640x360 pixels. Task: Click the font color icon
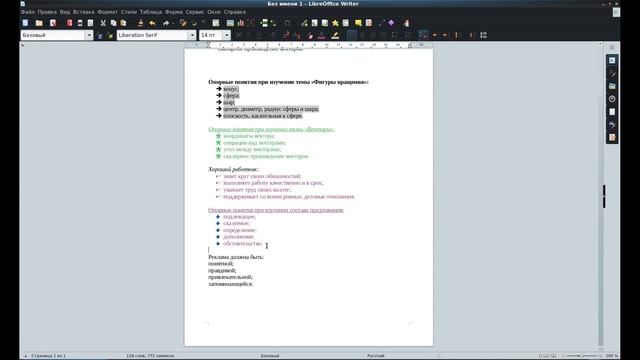[x=321, y=36]
